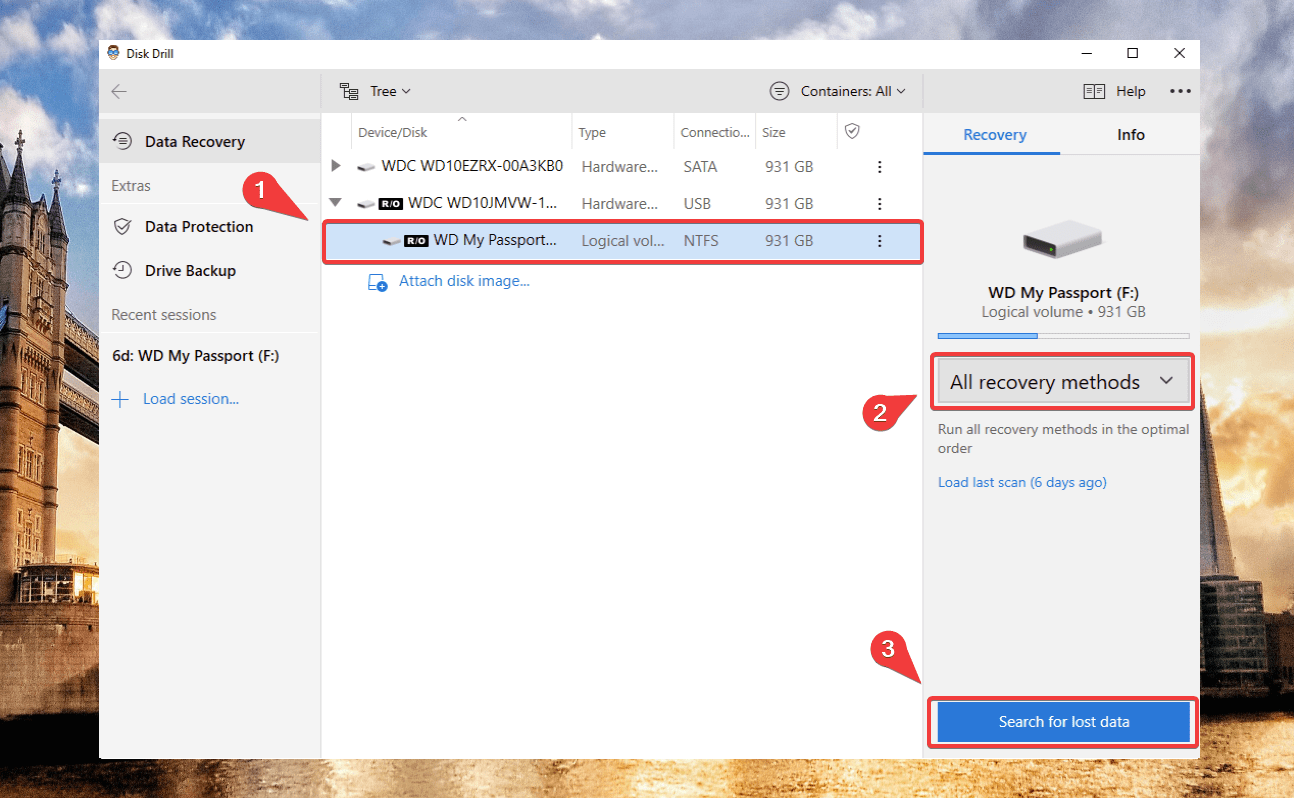
Task: Click Load last scan (6 days ago)
Action: coord(1022,482)
